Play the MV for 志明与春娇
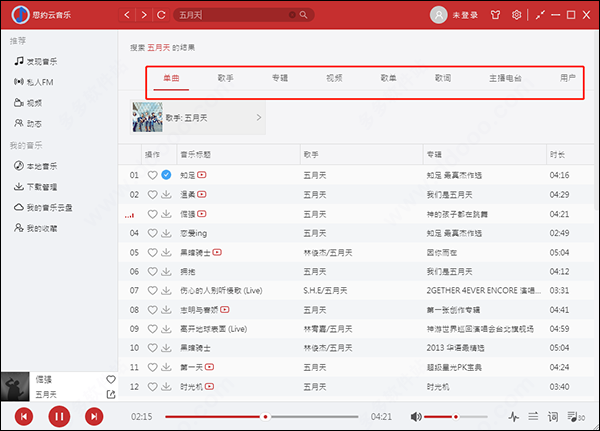This screenshot has width=600, height=431. (x=225, y=310)
